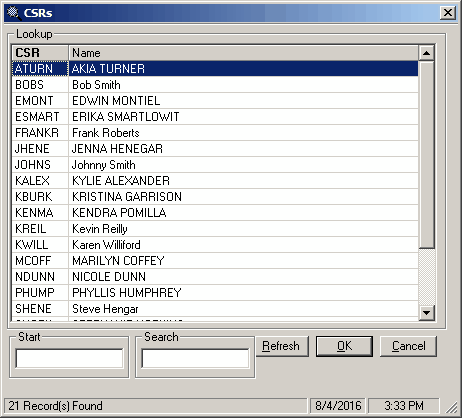Select Frank Roberts name cell
The image size is (462, 418).
point(243,133)
